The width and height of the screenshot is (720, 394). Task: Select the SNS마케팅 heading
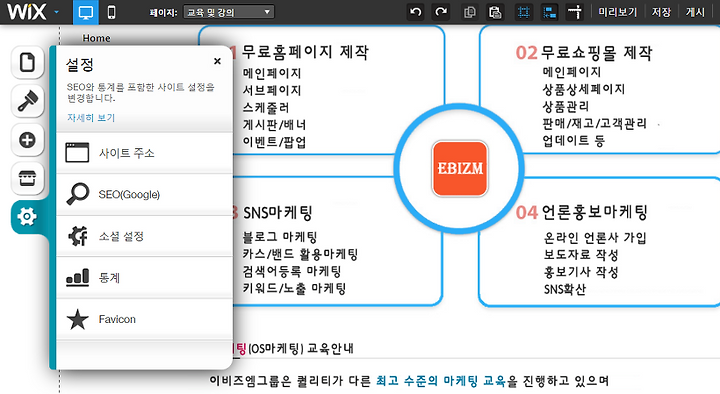277,213
